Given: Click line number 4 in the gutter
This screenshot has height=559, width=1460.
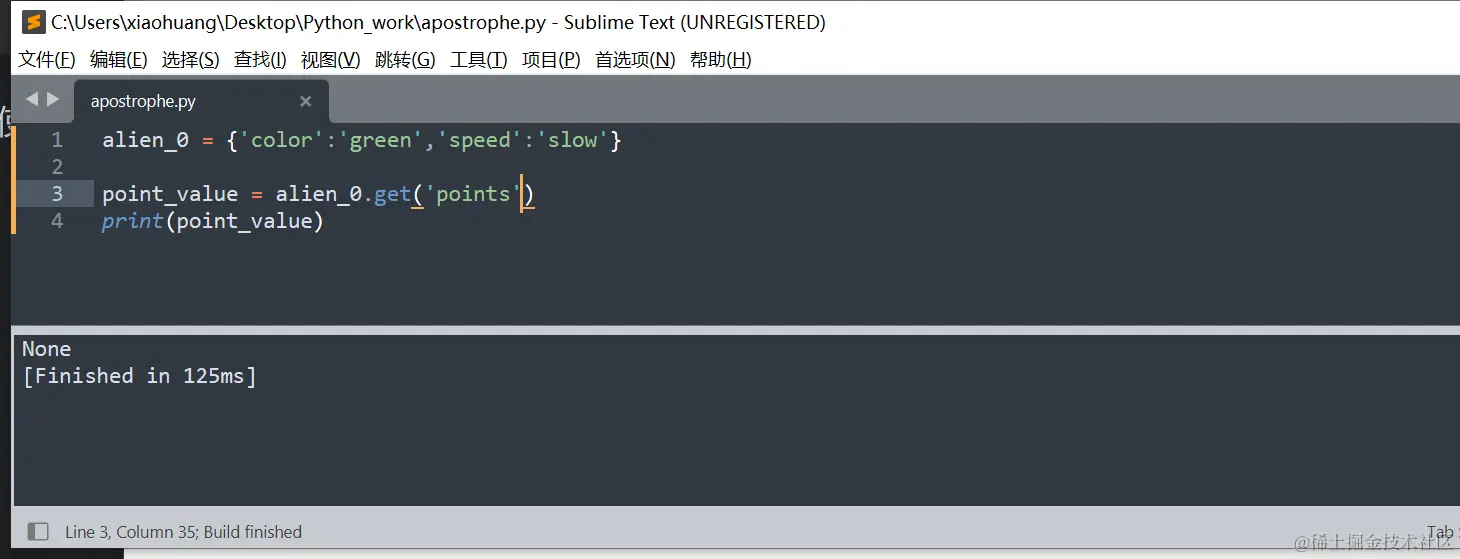Looking at the screenshot, I should [x=57, y=221].
